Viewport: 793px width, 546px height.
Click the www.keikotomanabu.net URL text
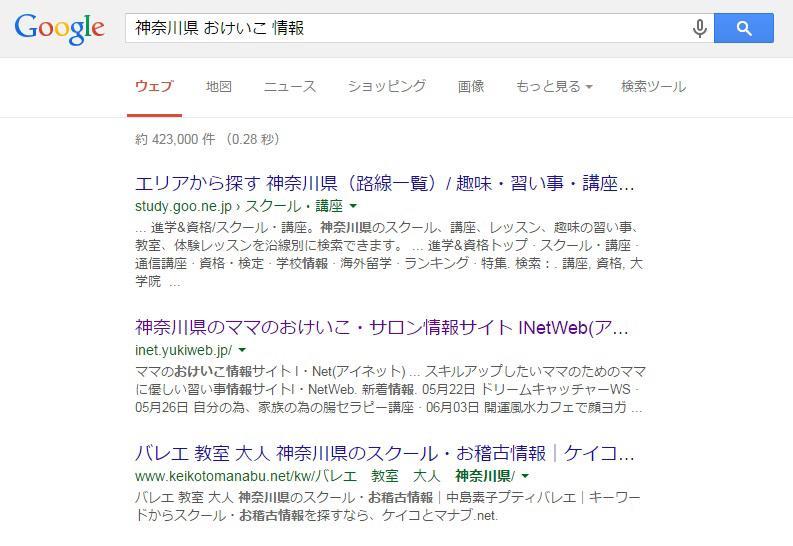point(325,476)
